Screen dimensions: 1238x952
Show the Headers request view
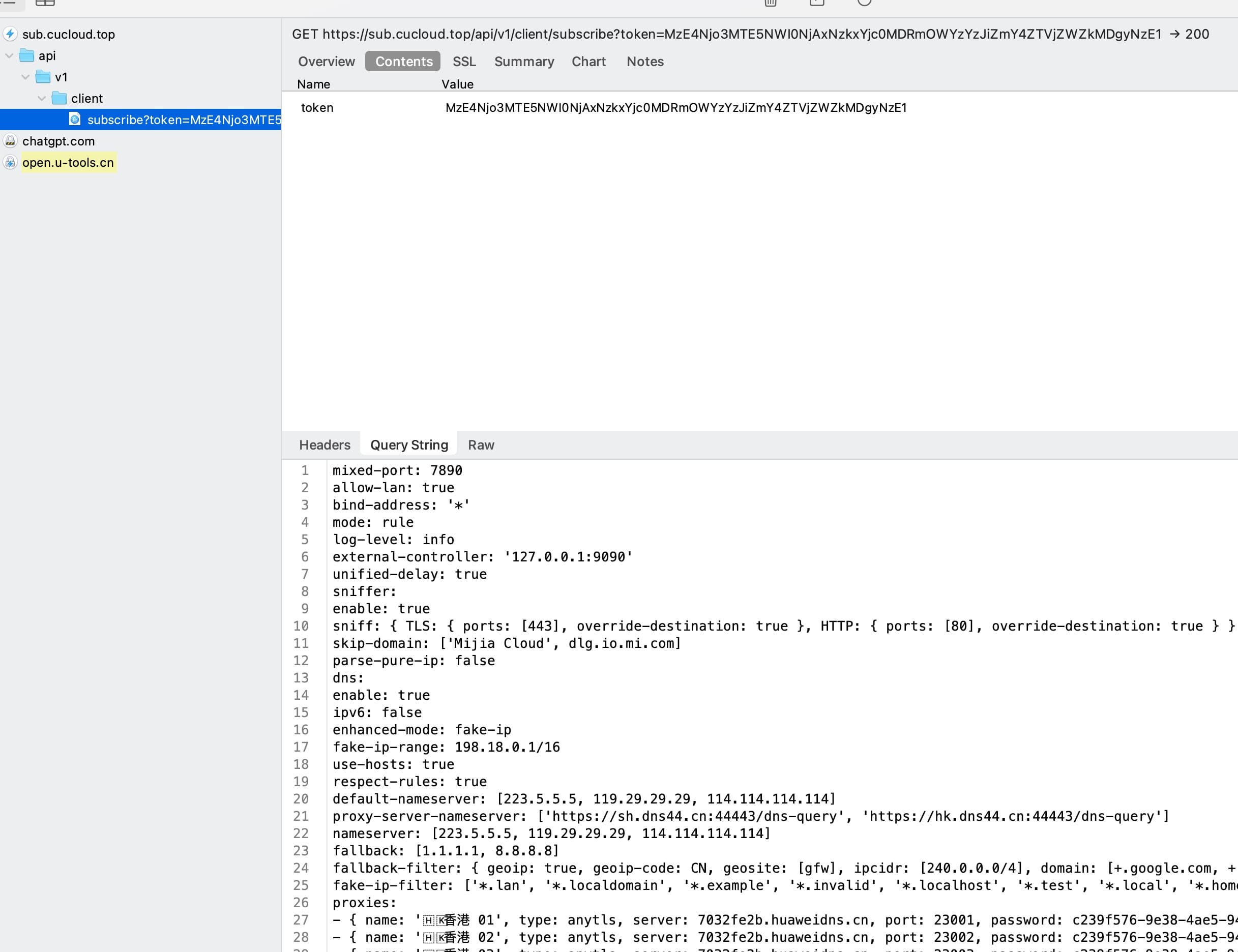pyautogui.click(x=325, y=445)
